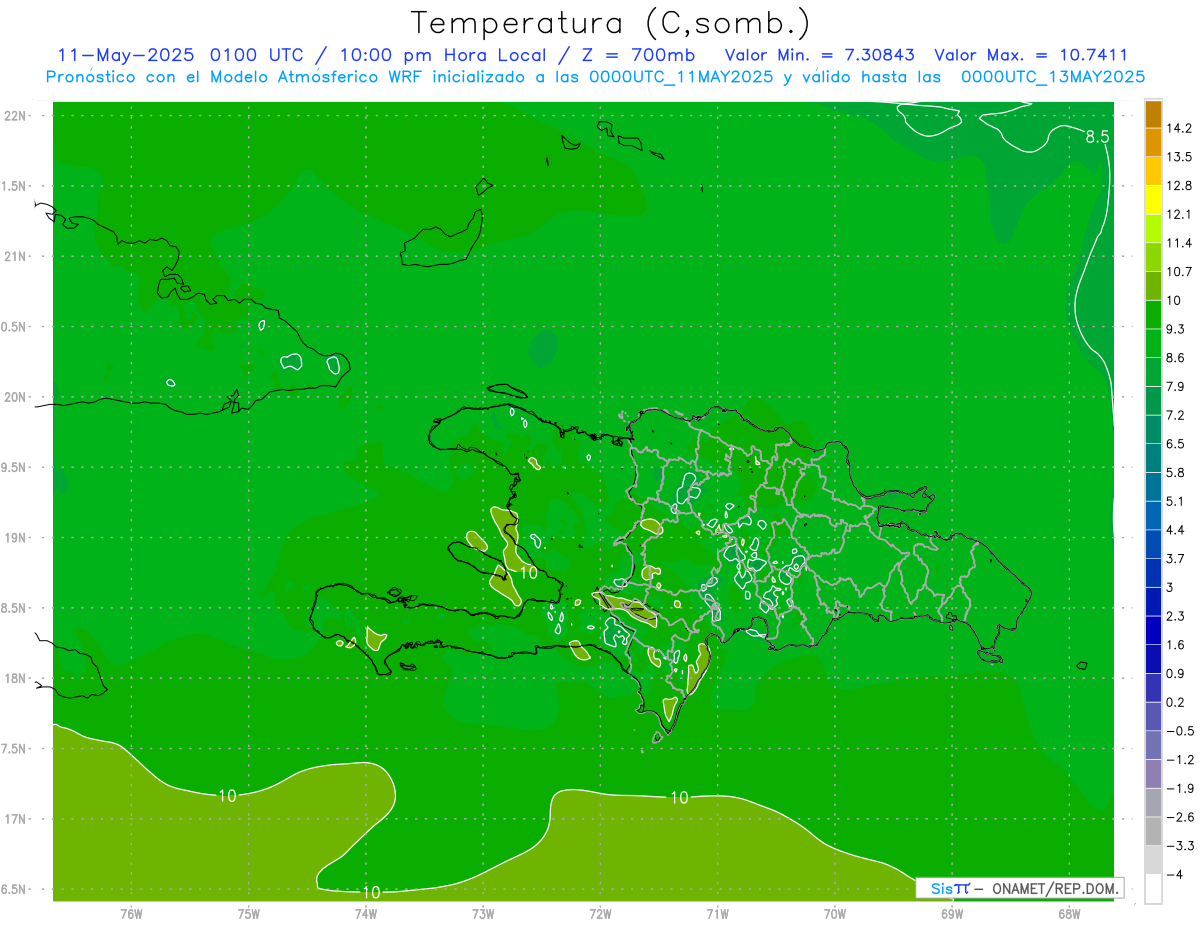Viewport: 1200px width, 927px height.
Task: Click the "8.5" contour label on map
Action: point(1097,137)
